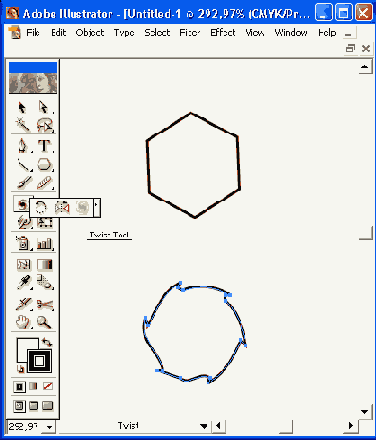Select the Scissors tool
Image resolution: width=376 pixels, height=440 pixels.
point(45,304)
